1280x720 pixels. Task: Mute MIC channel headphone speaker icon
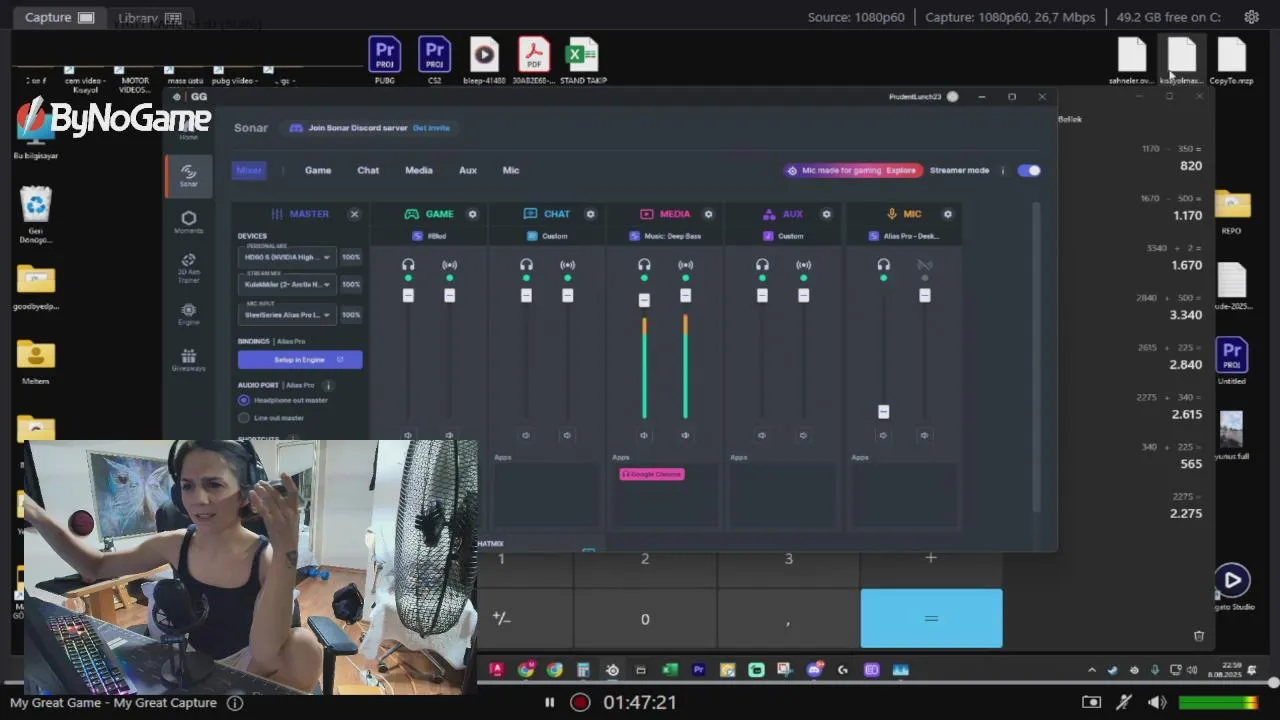click(883, 435)
